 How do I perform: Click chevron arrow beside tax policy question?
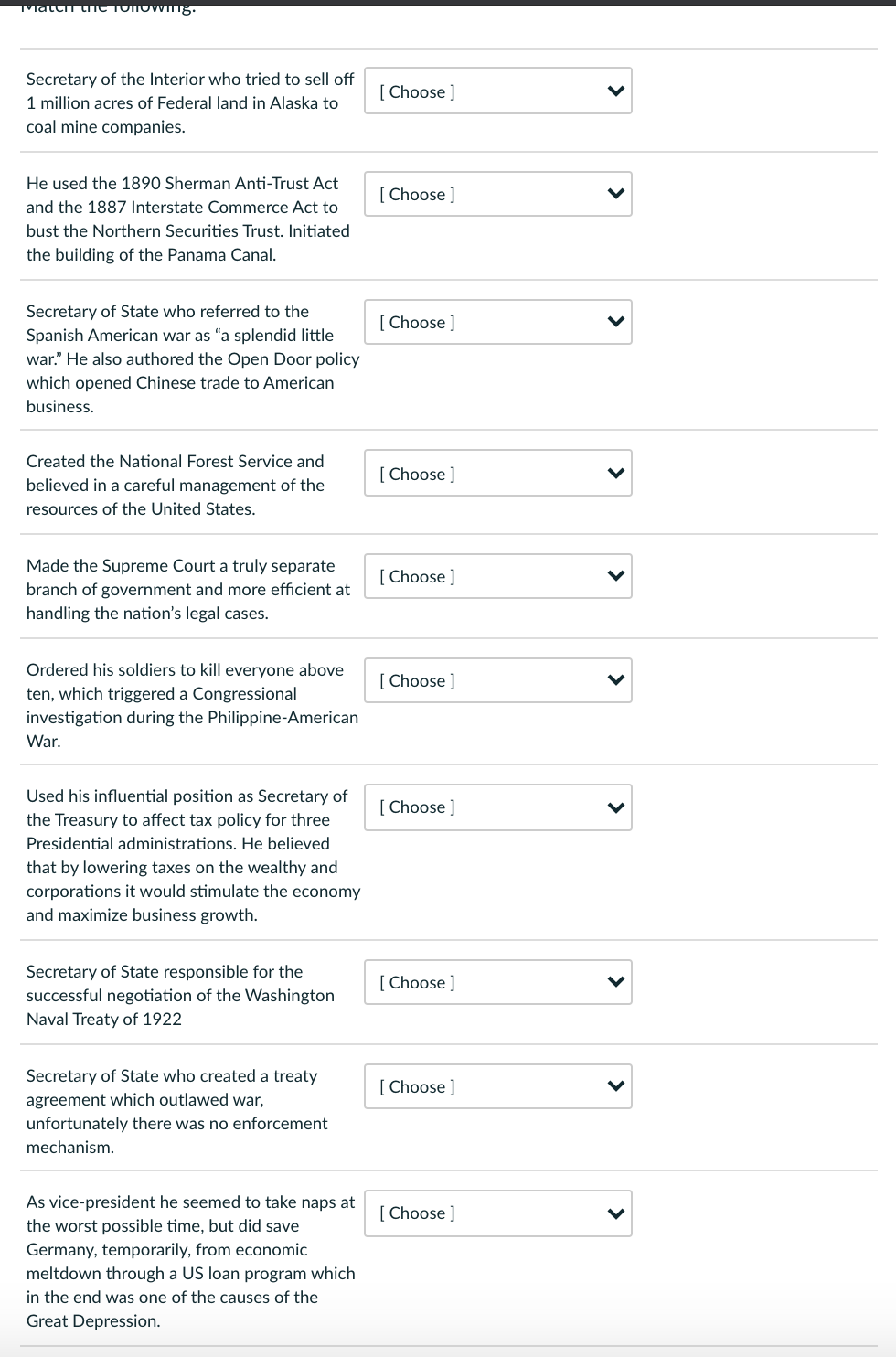[x=616, y=807]
